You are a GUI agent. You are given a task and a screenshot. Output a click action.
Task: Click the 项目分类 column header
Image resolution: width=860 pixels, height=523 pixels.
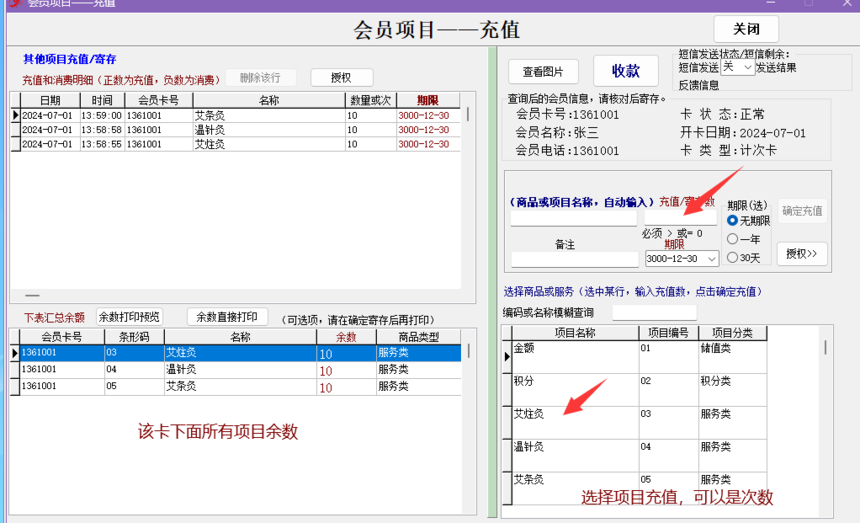click(x=732, y=333)
